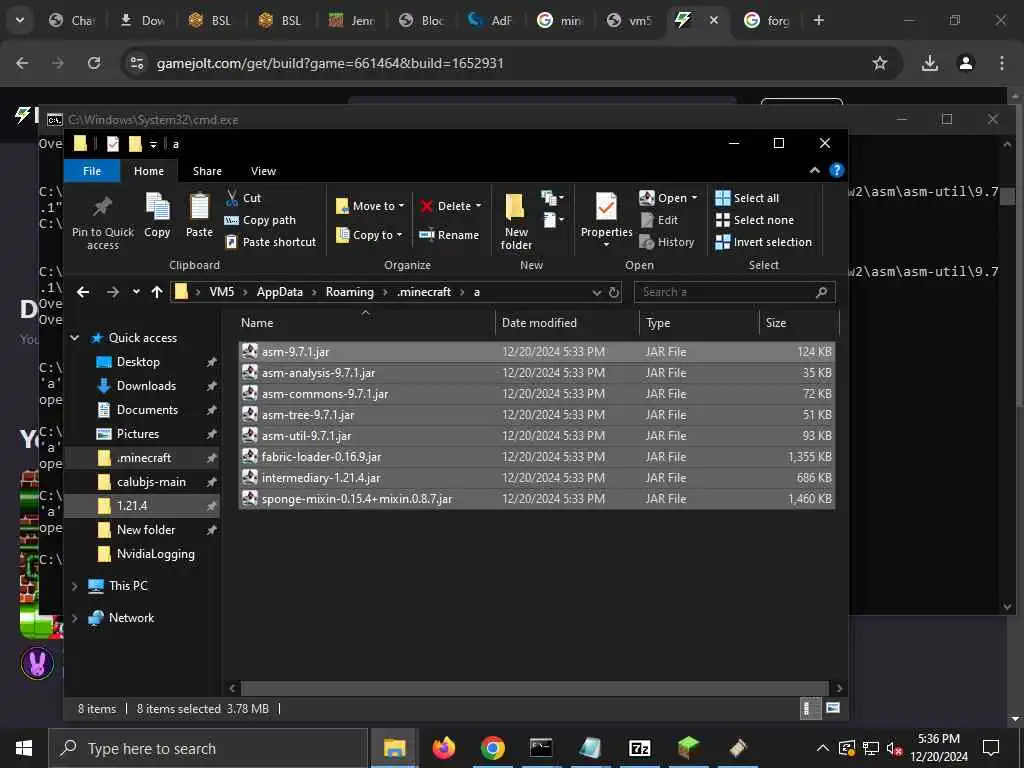
Task: Click the Search a input field
Action: pyautogui.click(x=734, y=292)
